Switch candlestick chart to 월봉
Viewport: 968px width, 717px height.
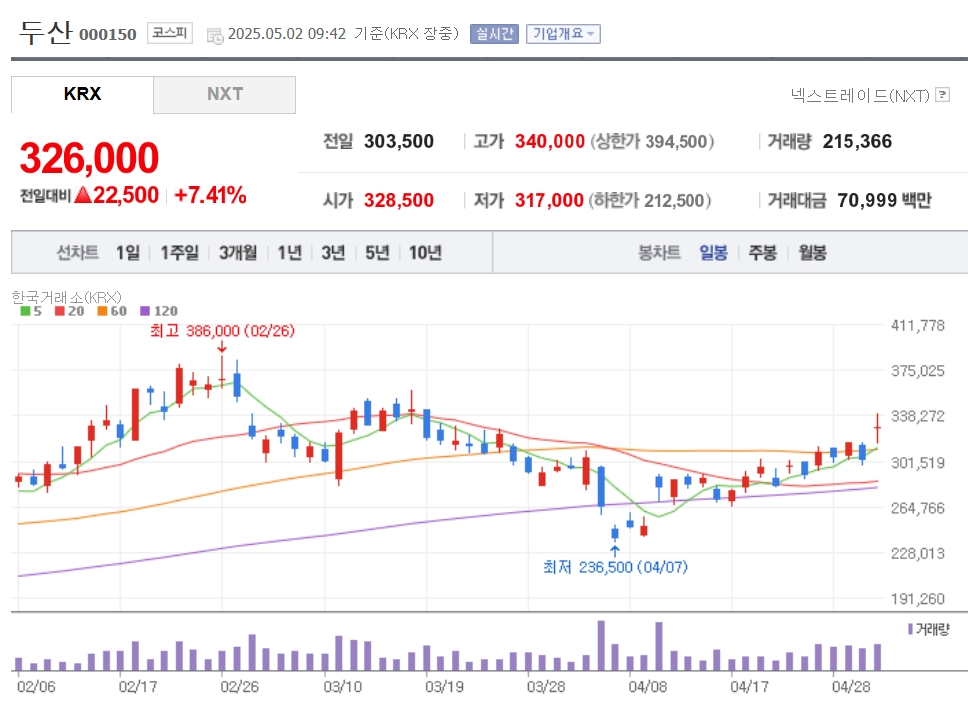coord(812,253)
